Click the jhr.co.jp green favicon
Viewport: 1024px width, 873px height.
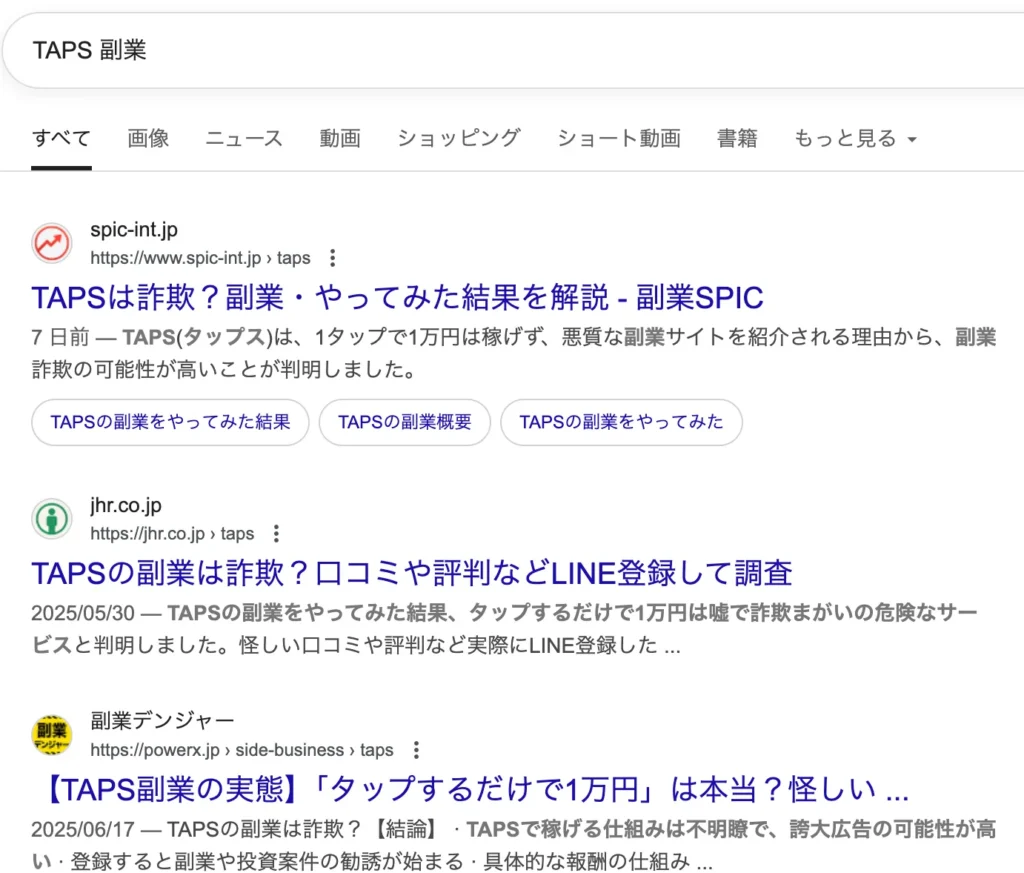pos(52,519)
